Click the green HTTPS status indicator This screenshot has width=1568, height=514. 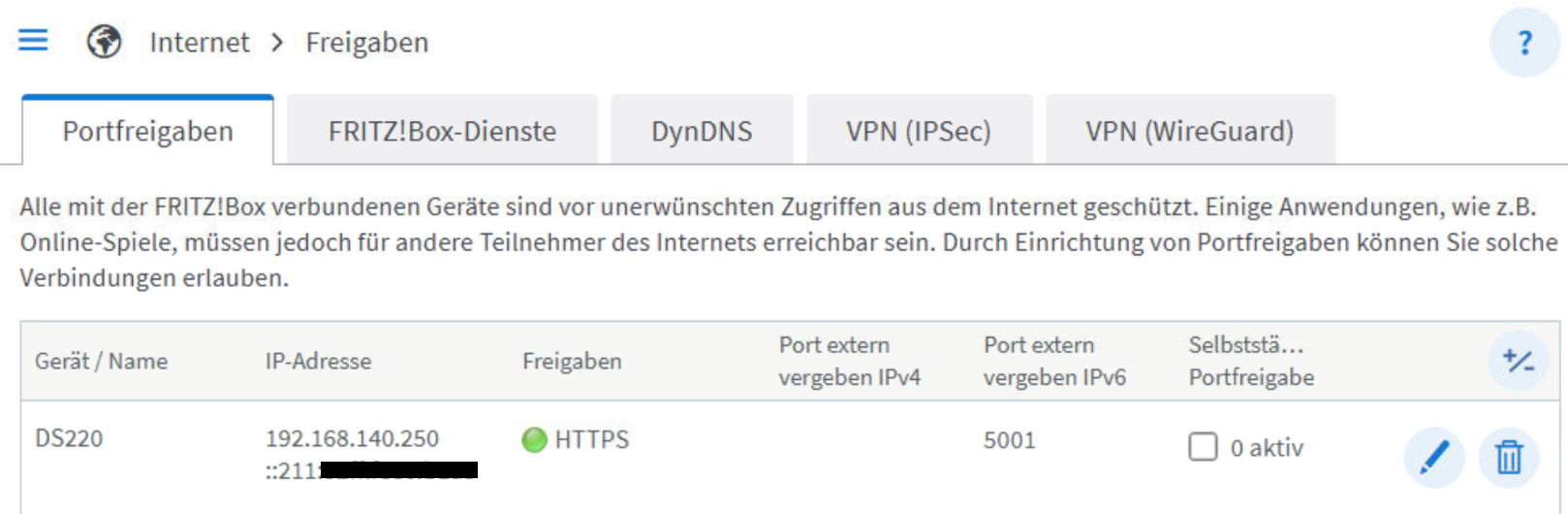pyautogui.click(x=534, y=439)
